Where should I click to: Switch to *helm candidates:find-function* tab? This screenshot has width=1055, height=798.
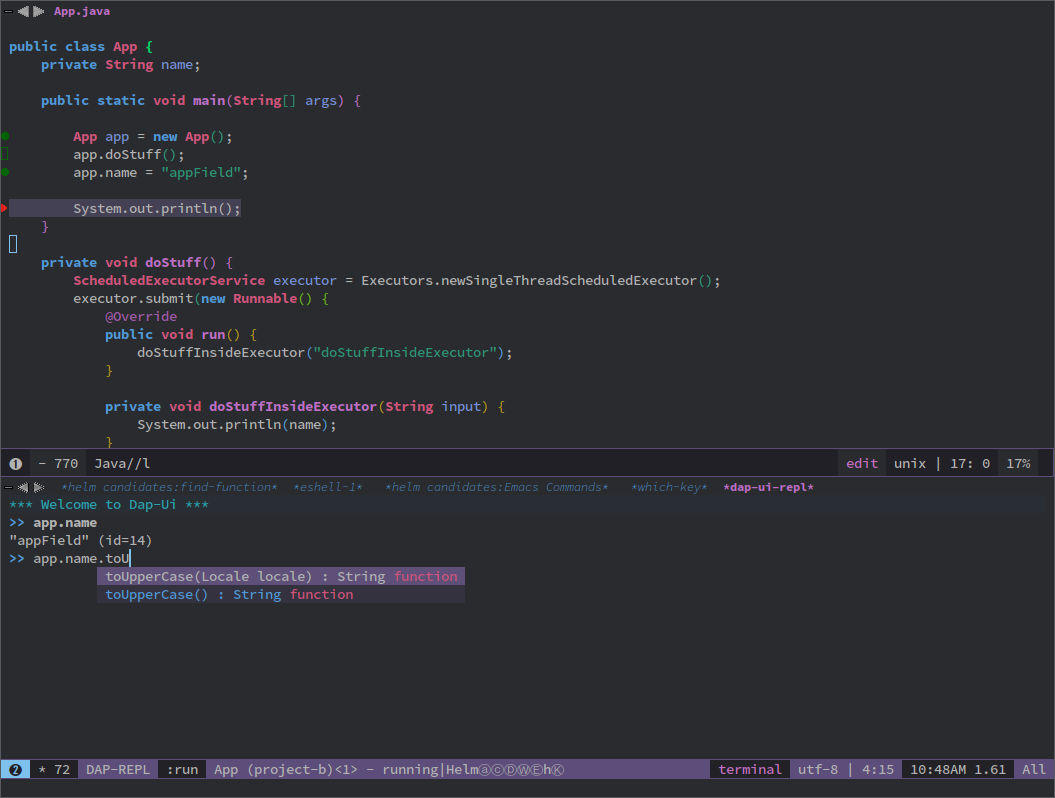[x=169, y=487]
